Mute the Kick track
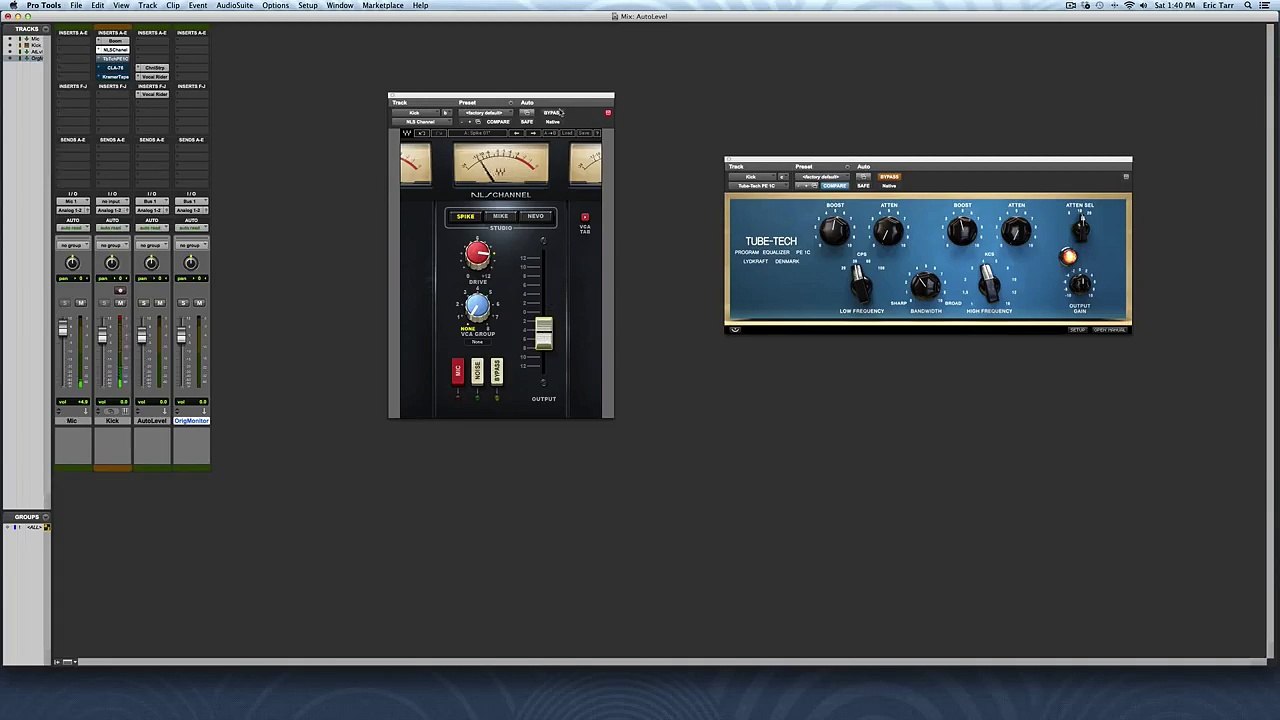Viewport: 1280px width, 720px height. point(120,303)
